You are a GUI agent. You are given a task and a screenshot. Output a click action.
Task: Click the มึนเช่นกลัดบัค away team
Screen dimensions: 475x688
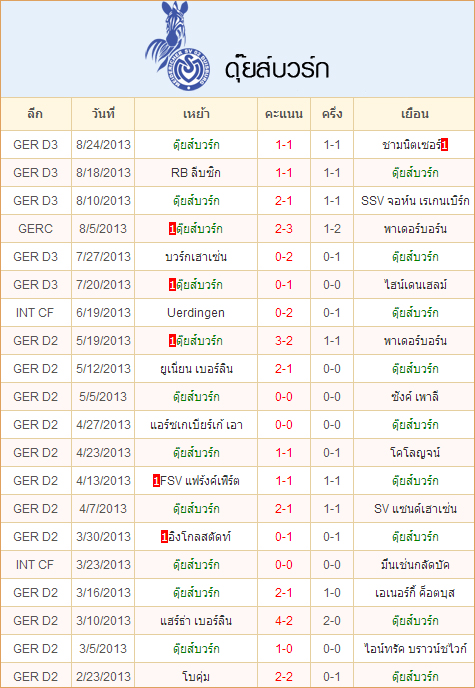tap(415, 565)
